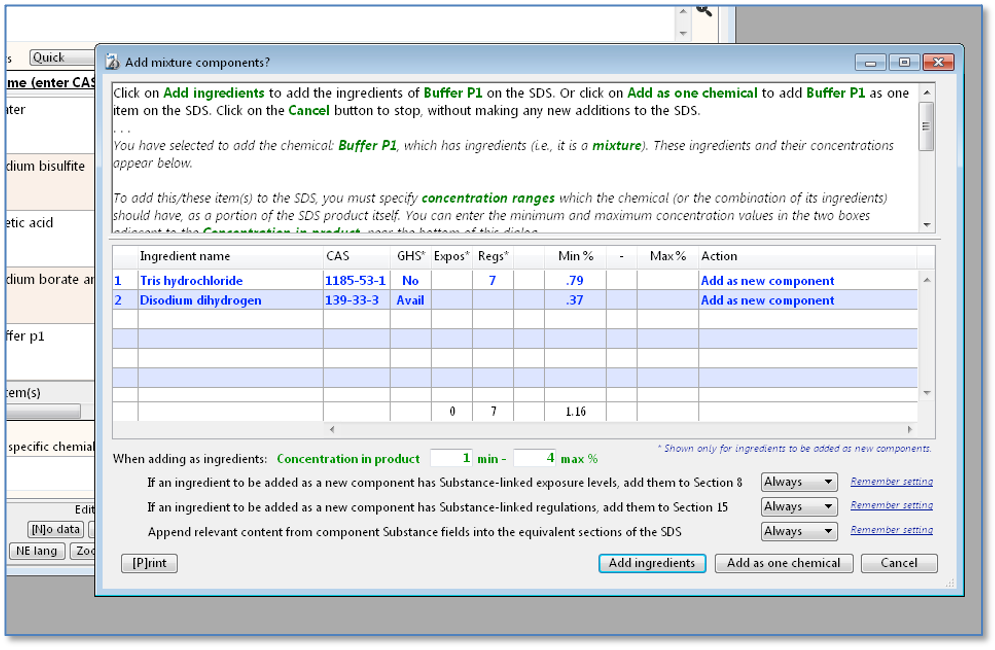Click Add ingredients button
995x650 pixels.
tap(652, 563)
